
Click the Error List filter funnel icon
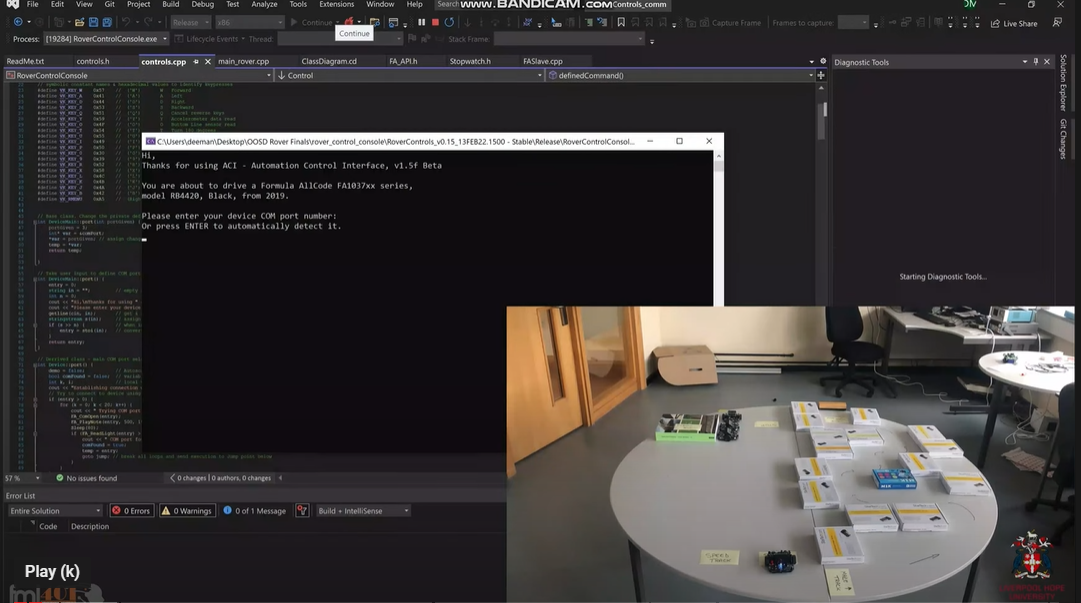point(301,511)
